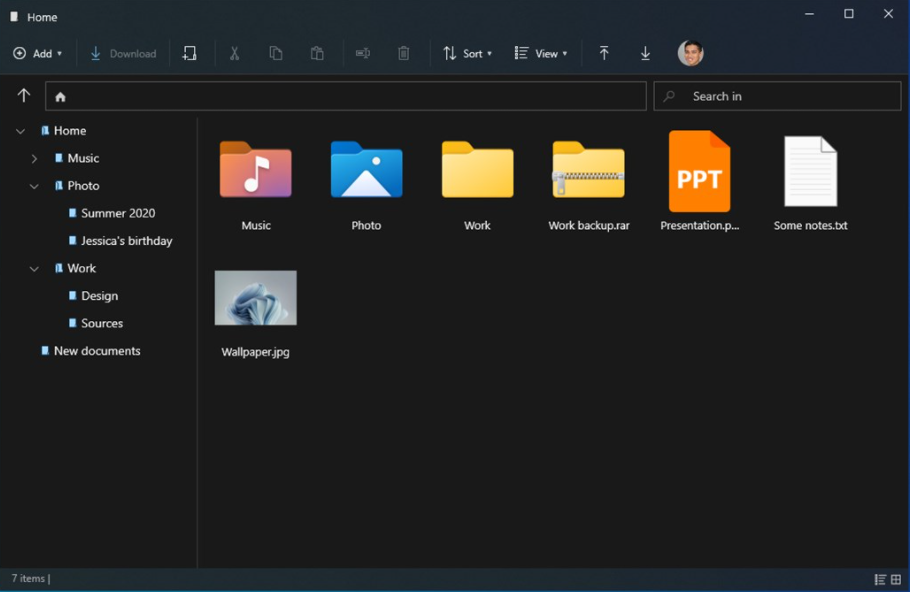
Task: Select the Work folder icon
Action: click(477, 170)
